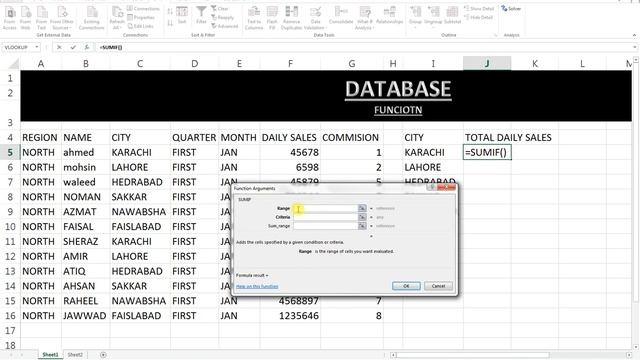Click Sum_range collapse dialog button
Image resolution: width=640 pixels, height=360 pixels.
pos(362,226)
